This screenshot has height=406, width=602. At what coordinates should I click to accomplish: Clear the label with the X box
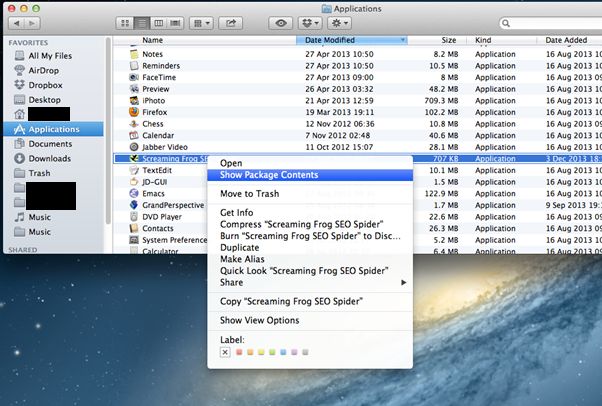(x=225, y=352)
